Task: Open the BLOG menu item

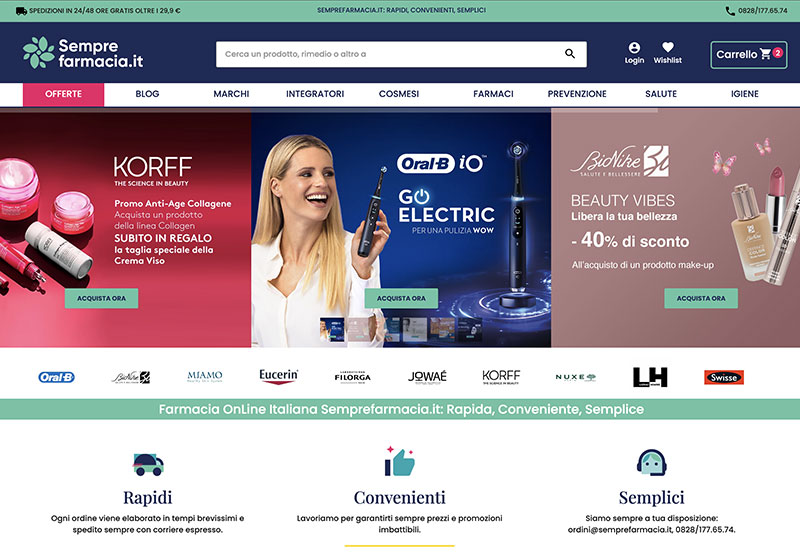Action: [147, 94]
